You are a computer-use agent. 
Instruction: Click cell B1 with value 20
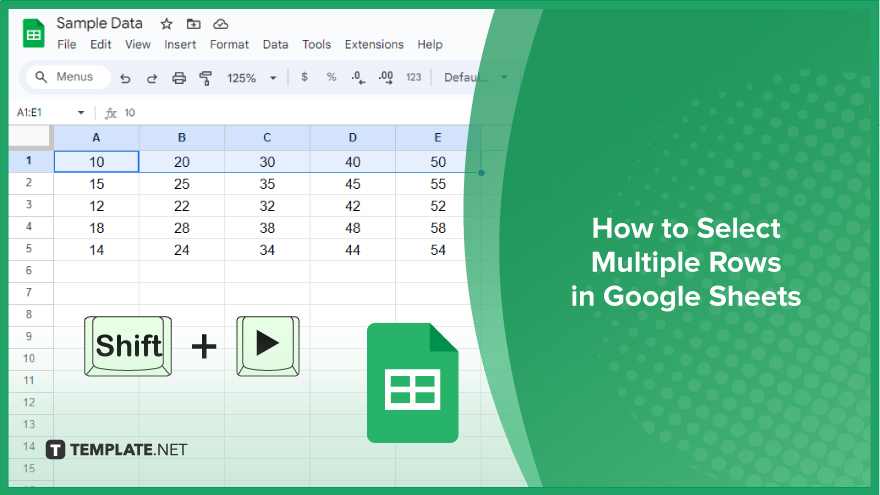coord(182,162)
